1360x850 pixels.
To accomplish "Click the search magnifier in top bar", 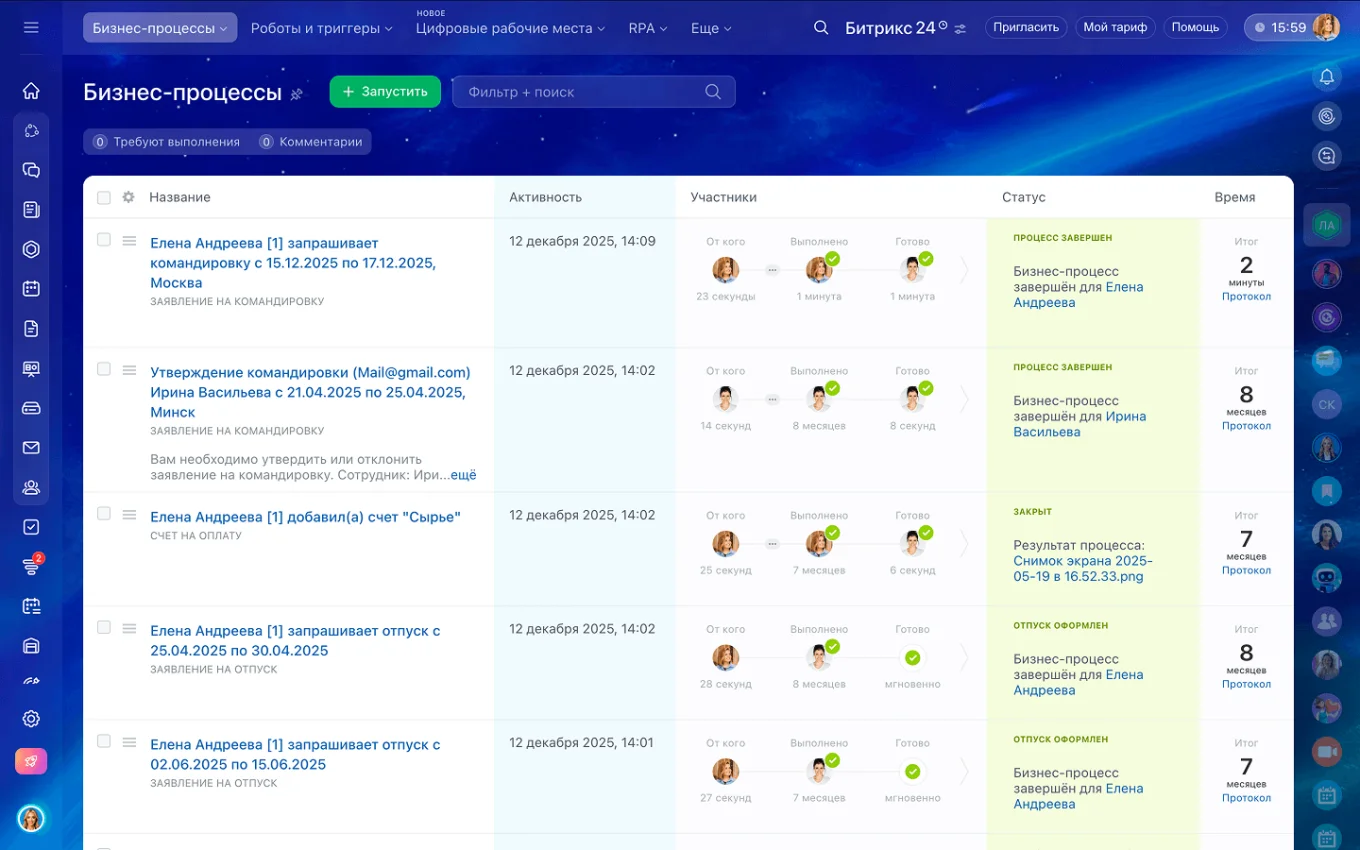I will [821, 28].
